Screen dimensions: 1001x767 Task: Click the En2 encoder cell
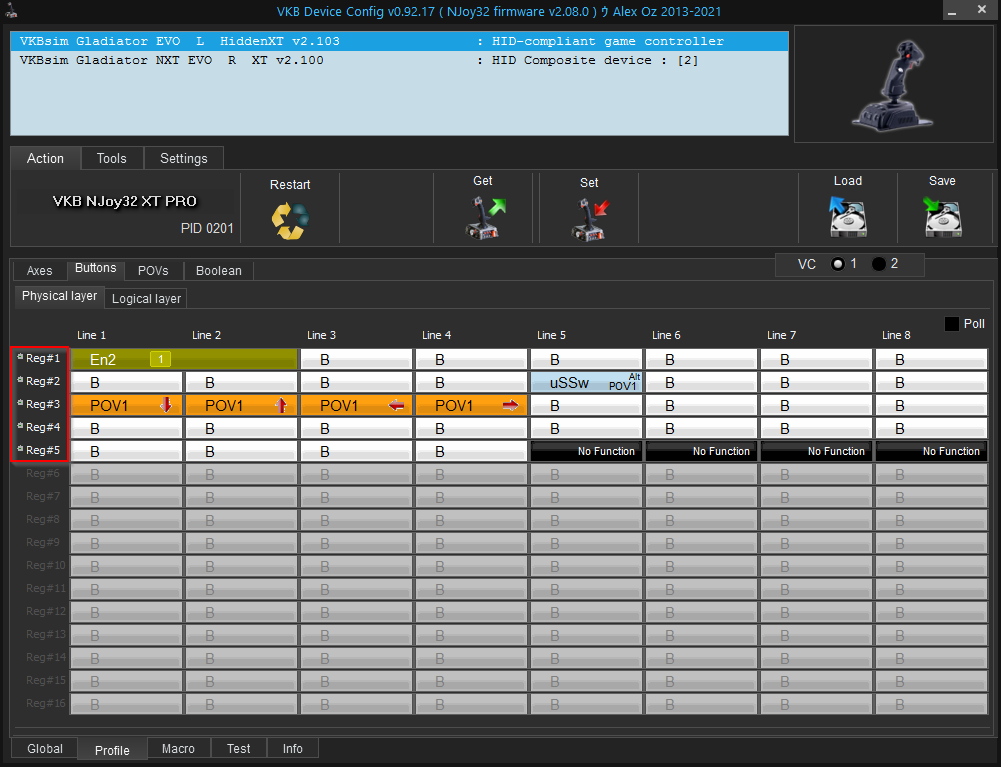[x=184, y=359]
